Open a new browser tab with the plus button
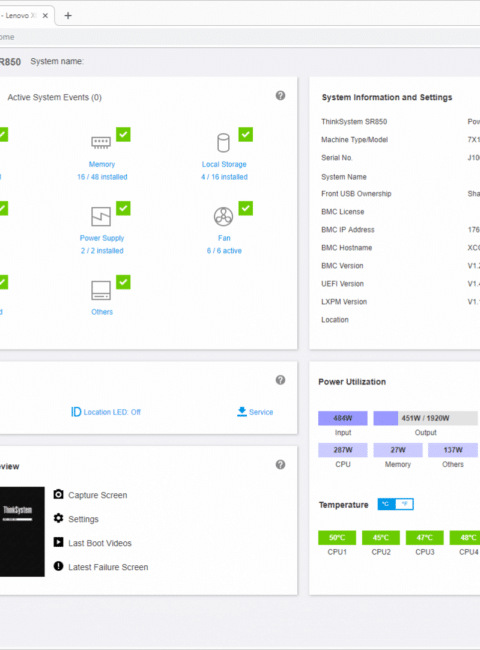The width and height of the screenshot is (480, 650). [x=68, y=16]
